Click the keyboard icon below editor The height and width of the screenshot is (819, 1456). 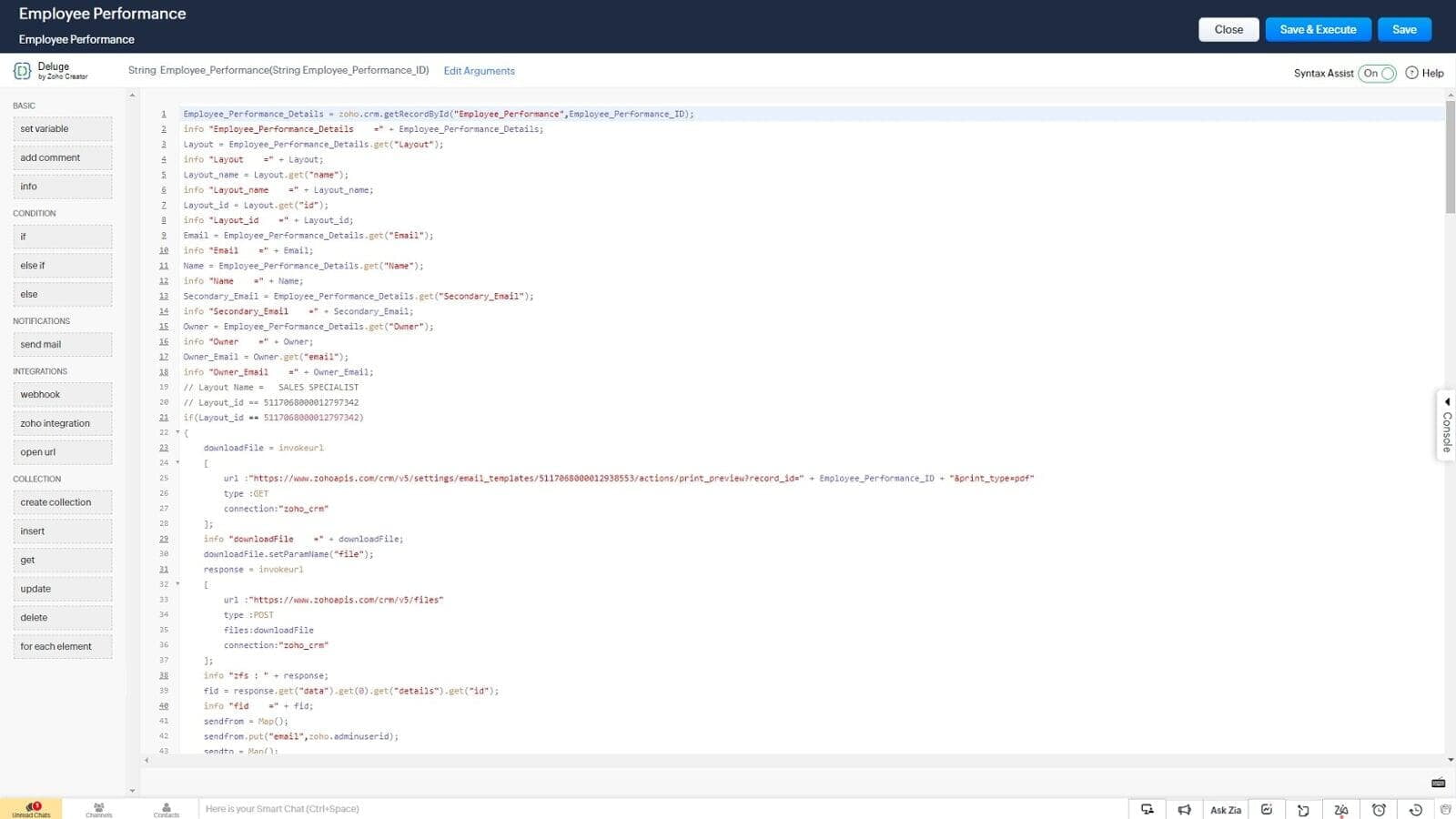click(x=1439, y=783)
